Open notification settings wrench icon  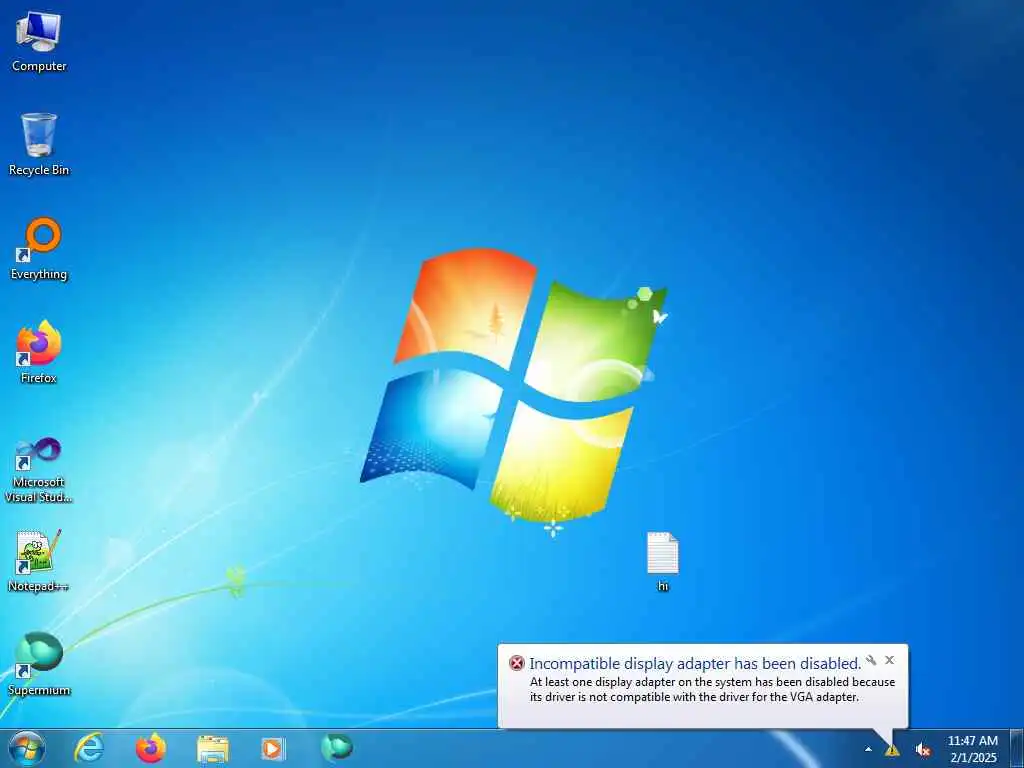tap(871, 660)
